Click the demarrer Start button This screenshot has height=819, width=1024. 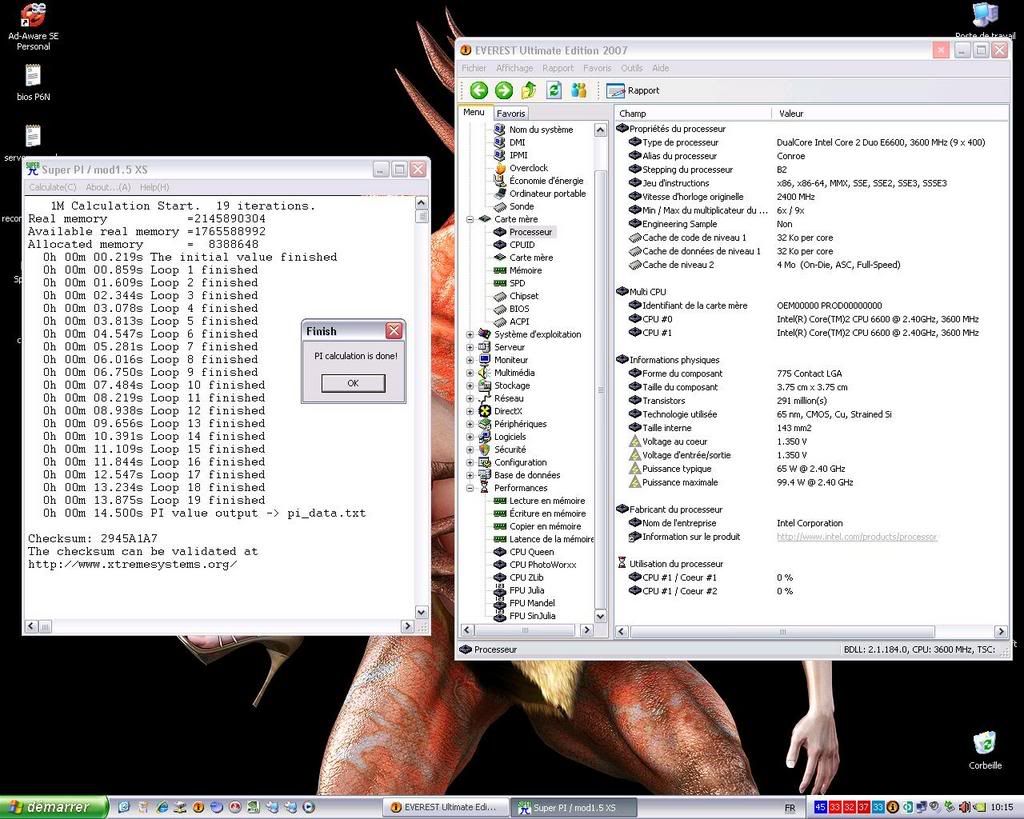[53, 807]
